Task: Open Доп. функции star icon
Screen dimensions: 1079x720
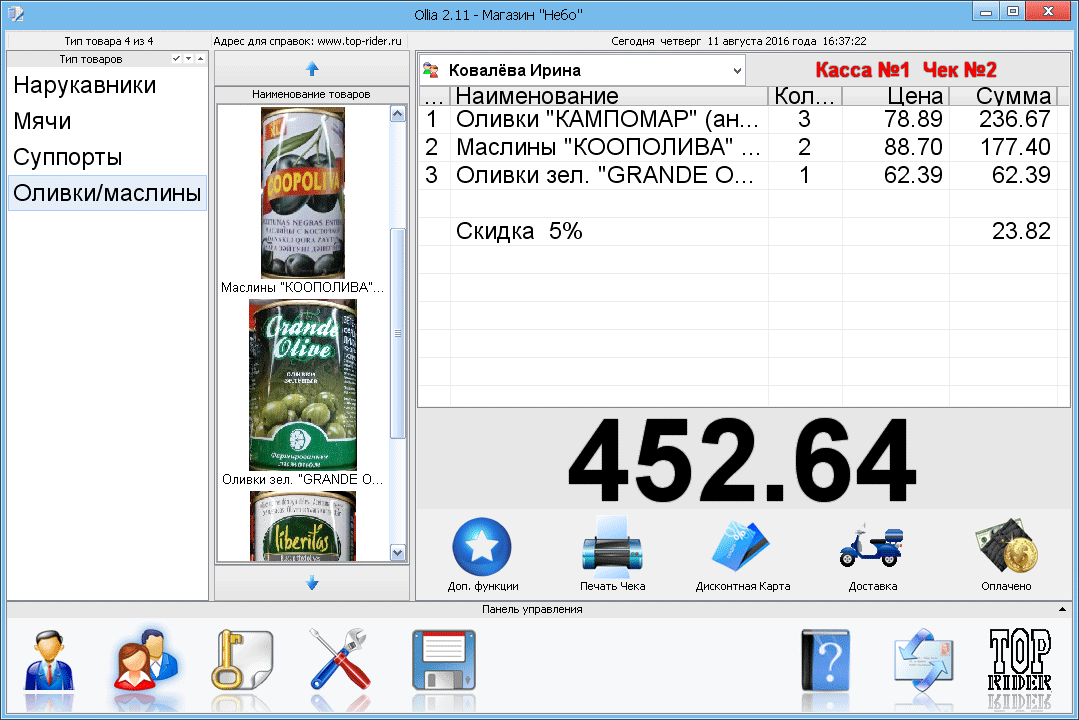Action: pos(482,547)
